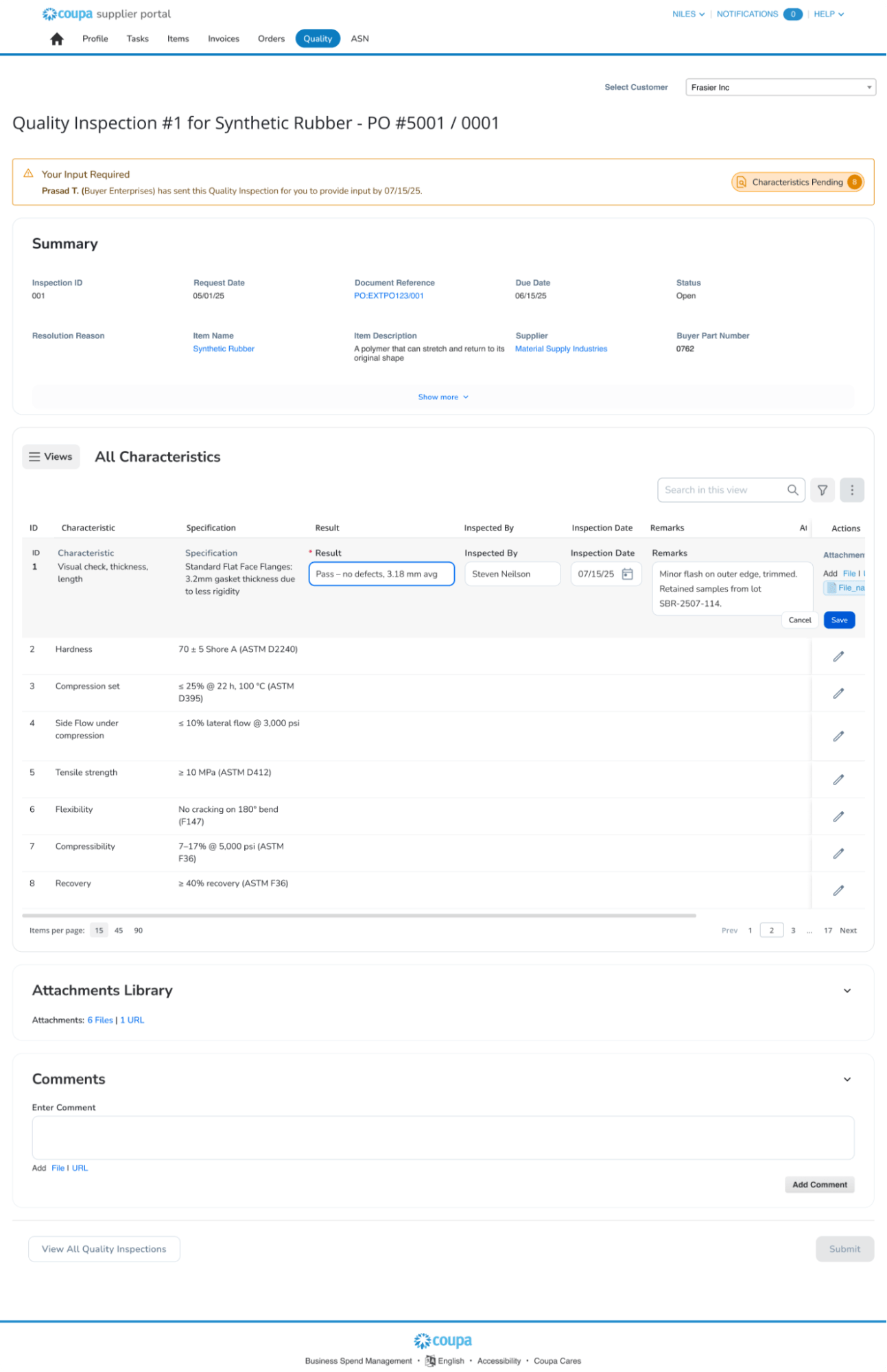This screenshot has height=1372, width=887.
Task: Edit the Recovery row pencil icon
Action: (838, 891)
